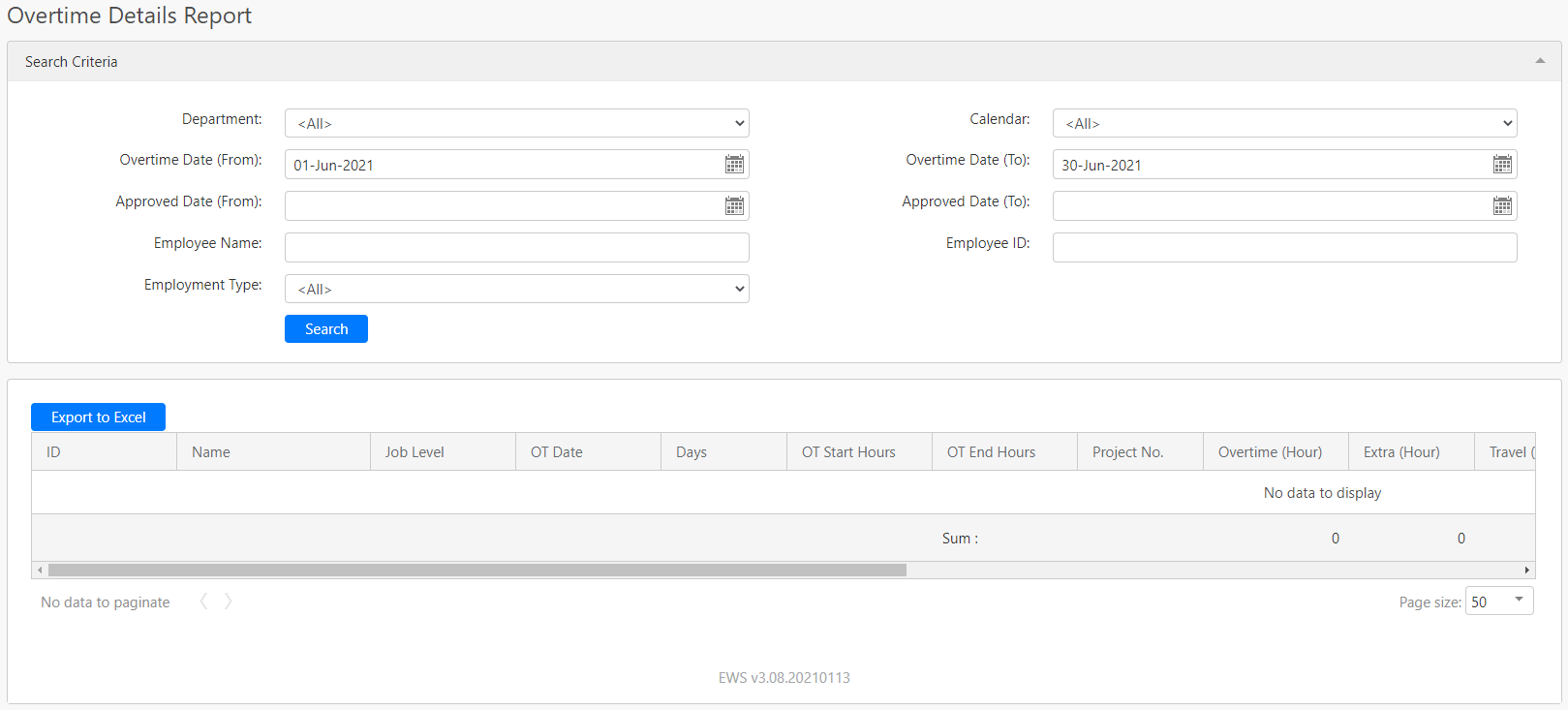Sort by the Name column header

click(274, 452)
